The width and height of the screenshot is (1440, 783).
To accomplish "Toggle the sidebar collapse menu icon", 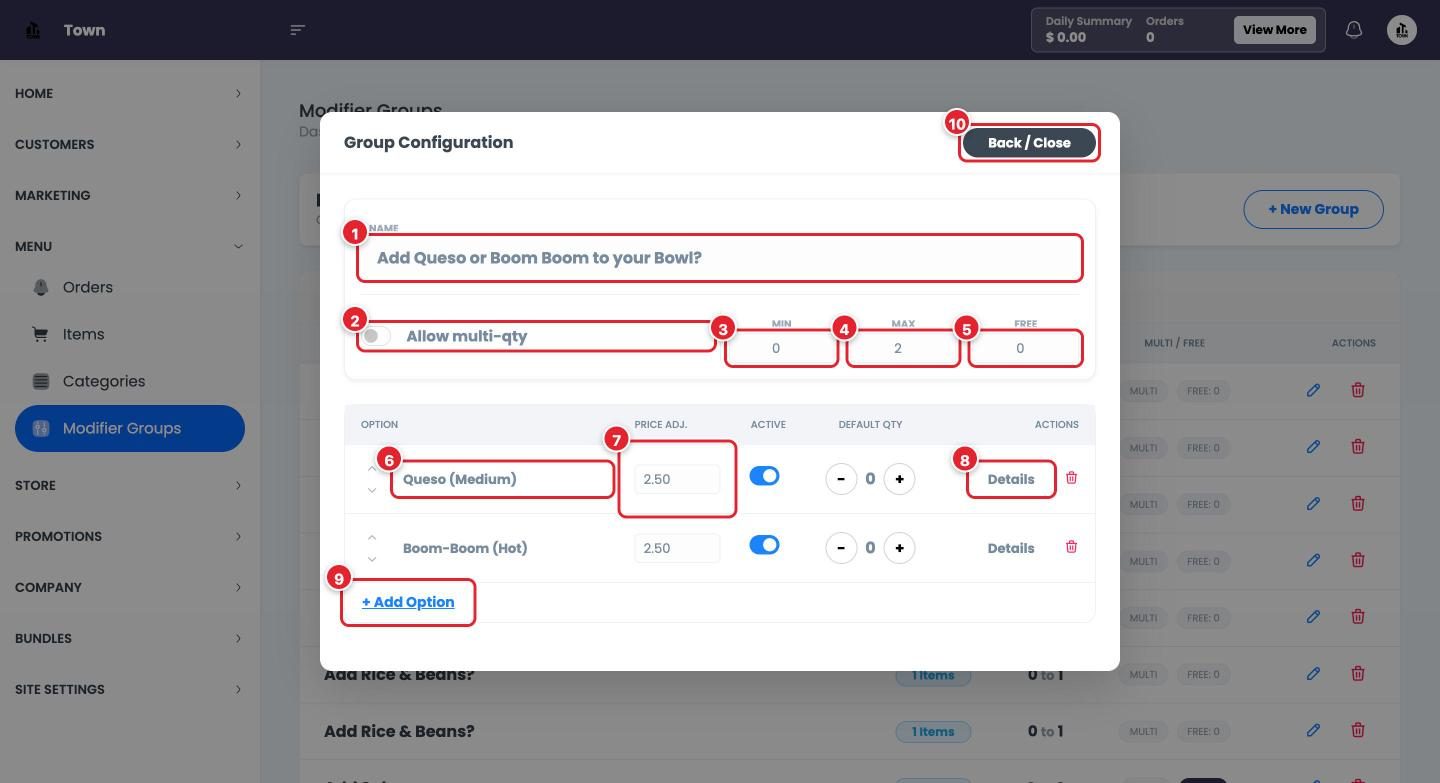I will [x=297, y=30].
